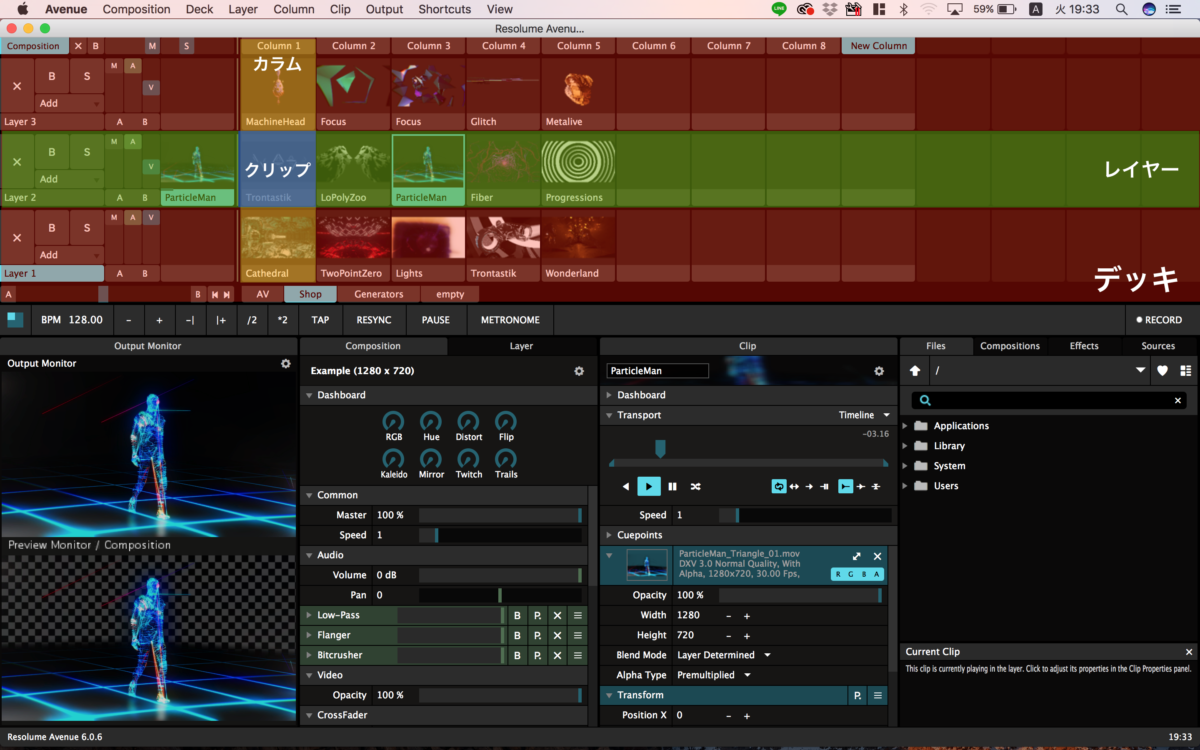Image resolution: width=1200 pixels, height=750 pixels.
Task: Open Blend Mode Layer Determined dropdown
Action: pyautogui.click(x=724, y=655)
